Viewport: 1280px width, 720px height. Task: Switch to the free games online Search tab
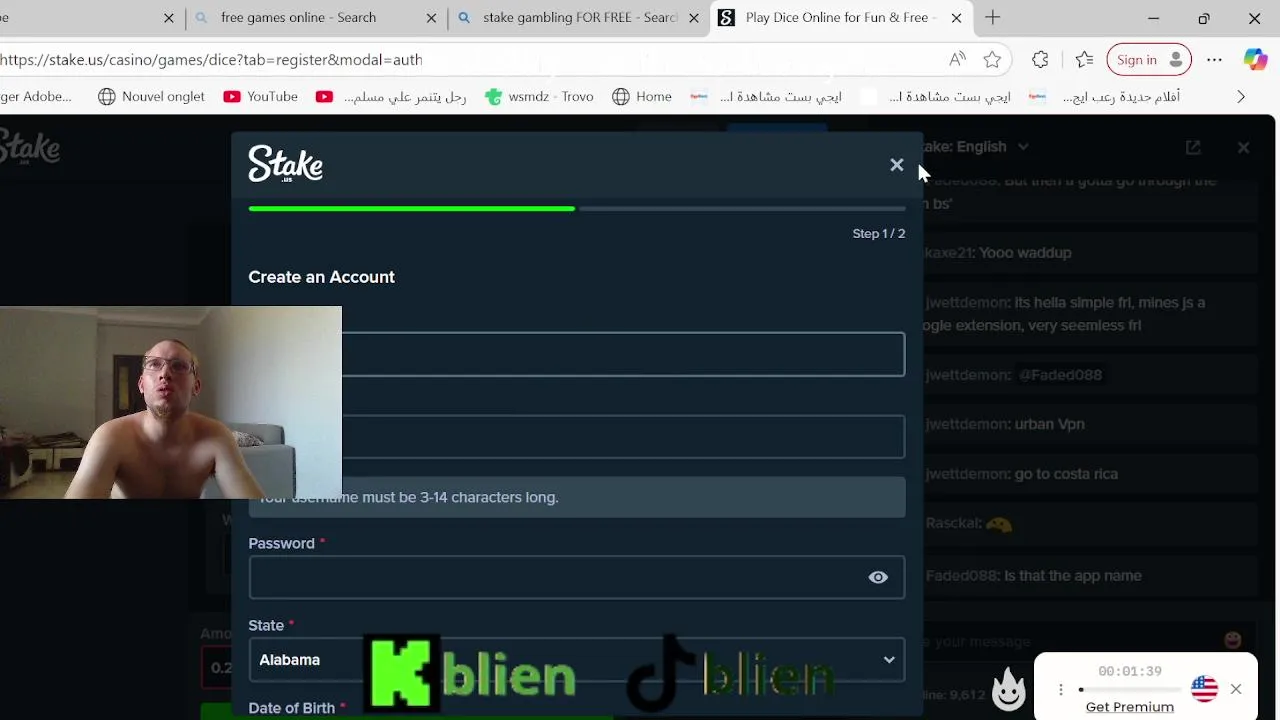298,17
